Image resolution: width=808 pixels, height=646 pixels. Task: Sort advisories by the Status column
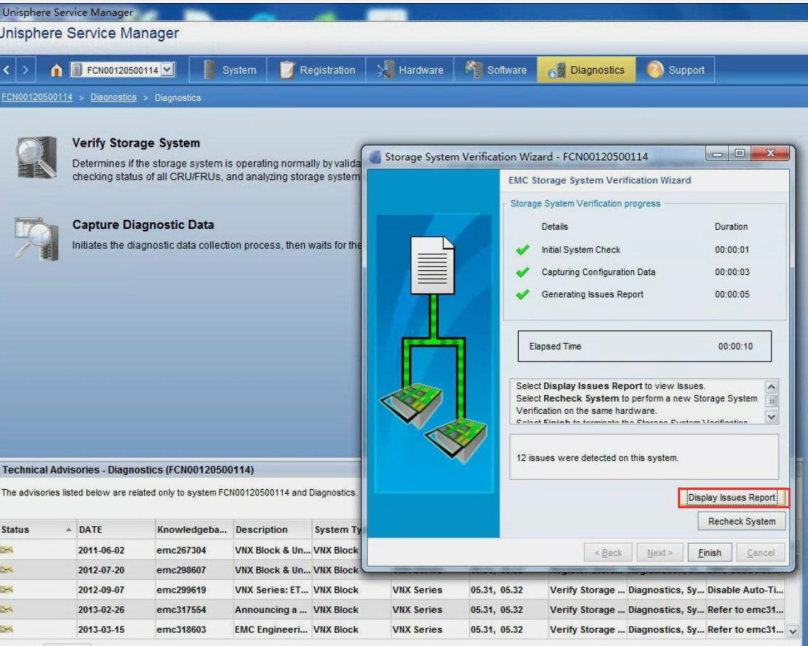[x=38, y=530]
